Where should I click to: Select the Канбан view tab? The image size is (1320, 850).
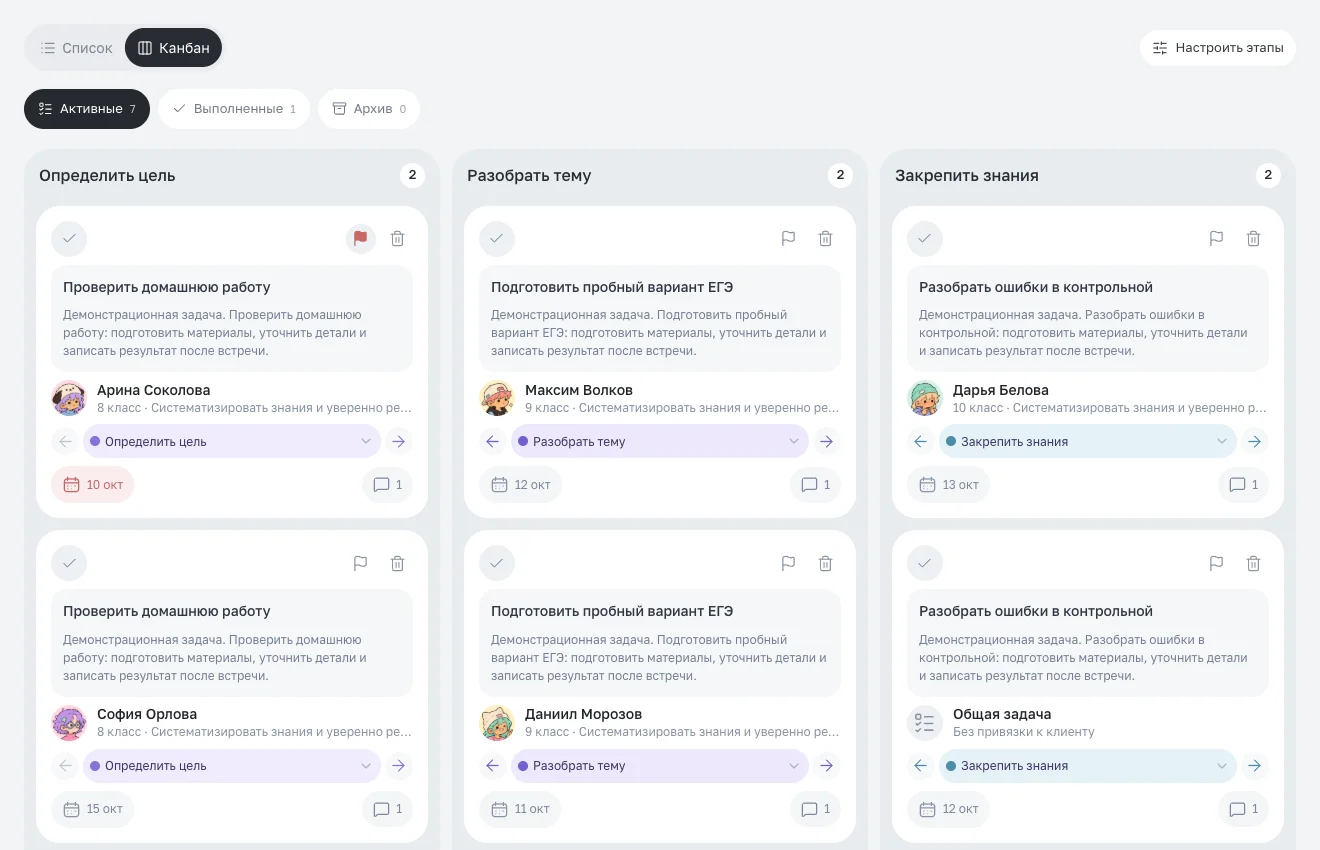pos(173,48)
